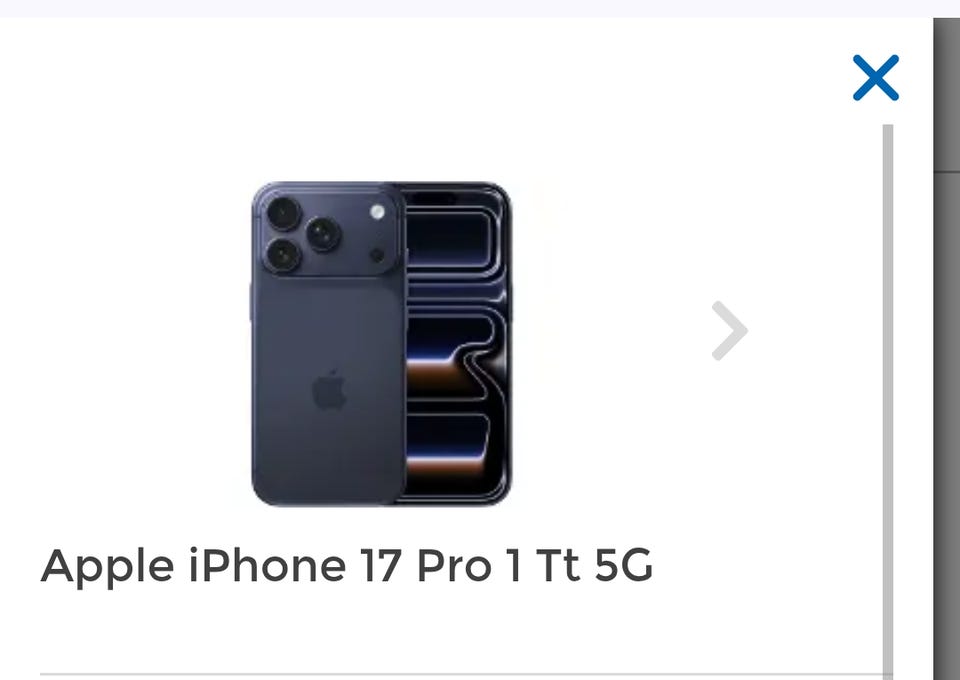The image size is (960, 680).
Task: Click the camera flash on the phone image
Action: coord(377,212)
